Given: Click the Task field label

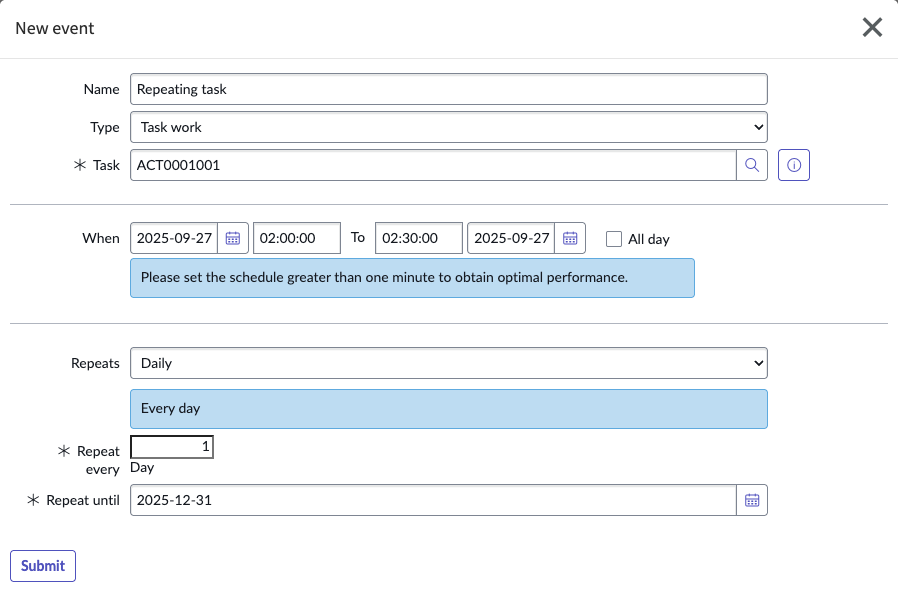Looking at the screenshot, I should (106, 165).
